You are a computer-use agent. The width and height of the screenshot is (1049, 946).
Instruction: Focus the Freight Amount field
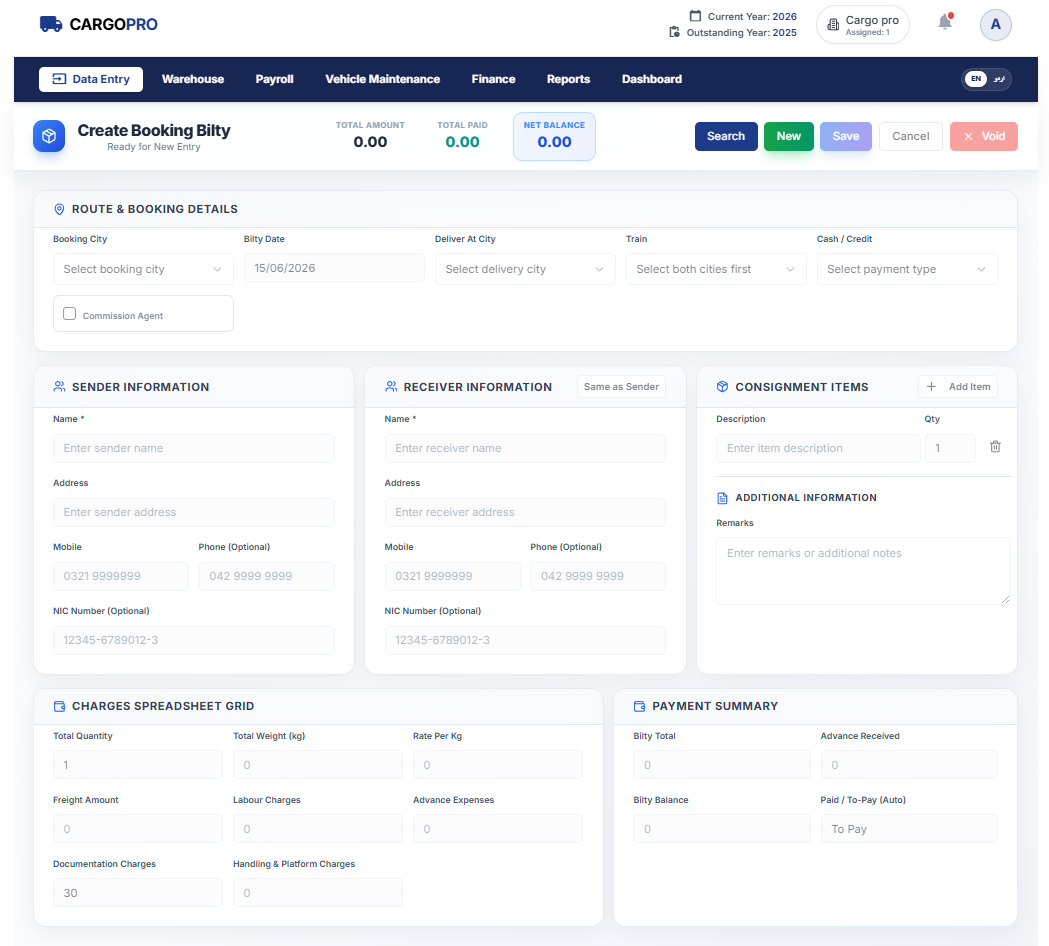click(138, 829)
